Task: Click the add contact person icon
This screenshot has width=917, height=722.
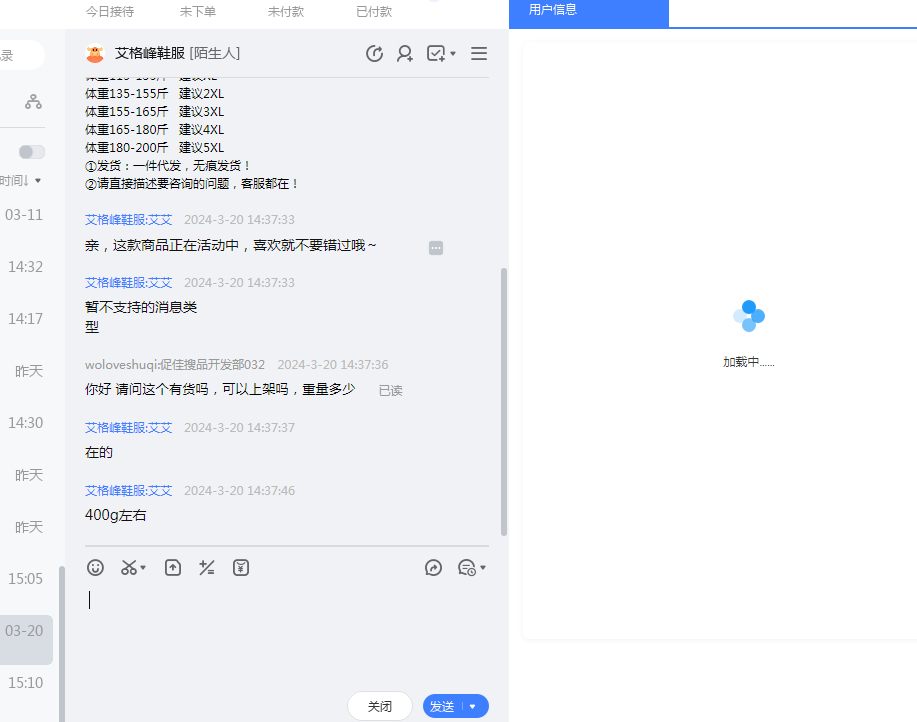Action: coord(405,54)
